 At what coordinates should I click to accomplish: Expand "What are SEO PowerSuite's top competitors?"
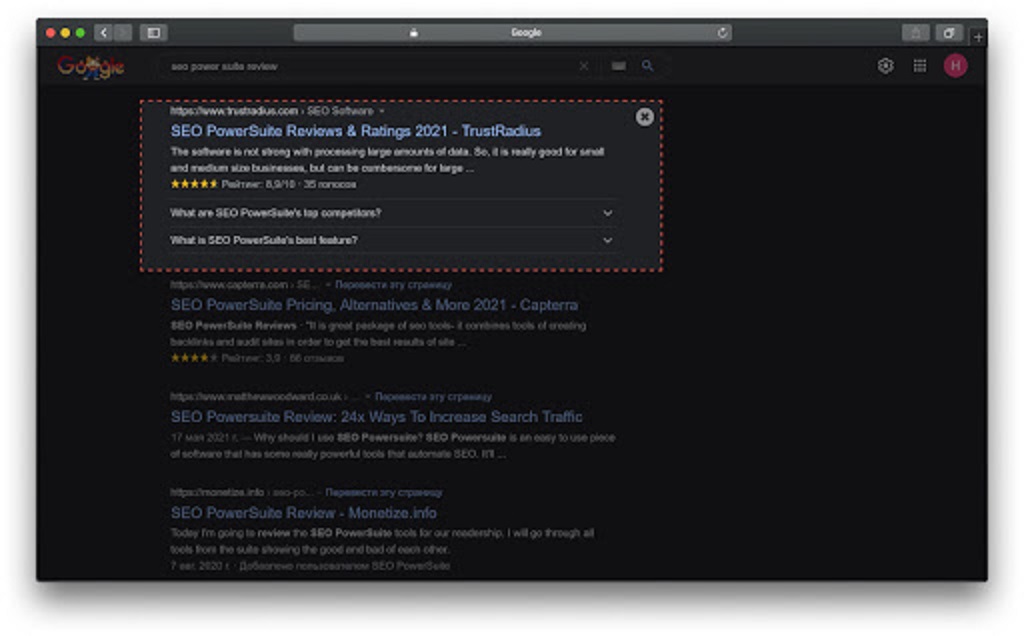(607, 213)
